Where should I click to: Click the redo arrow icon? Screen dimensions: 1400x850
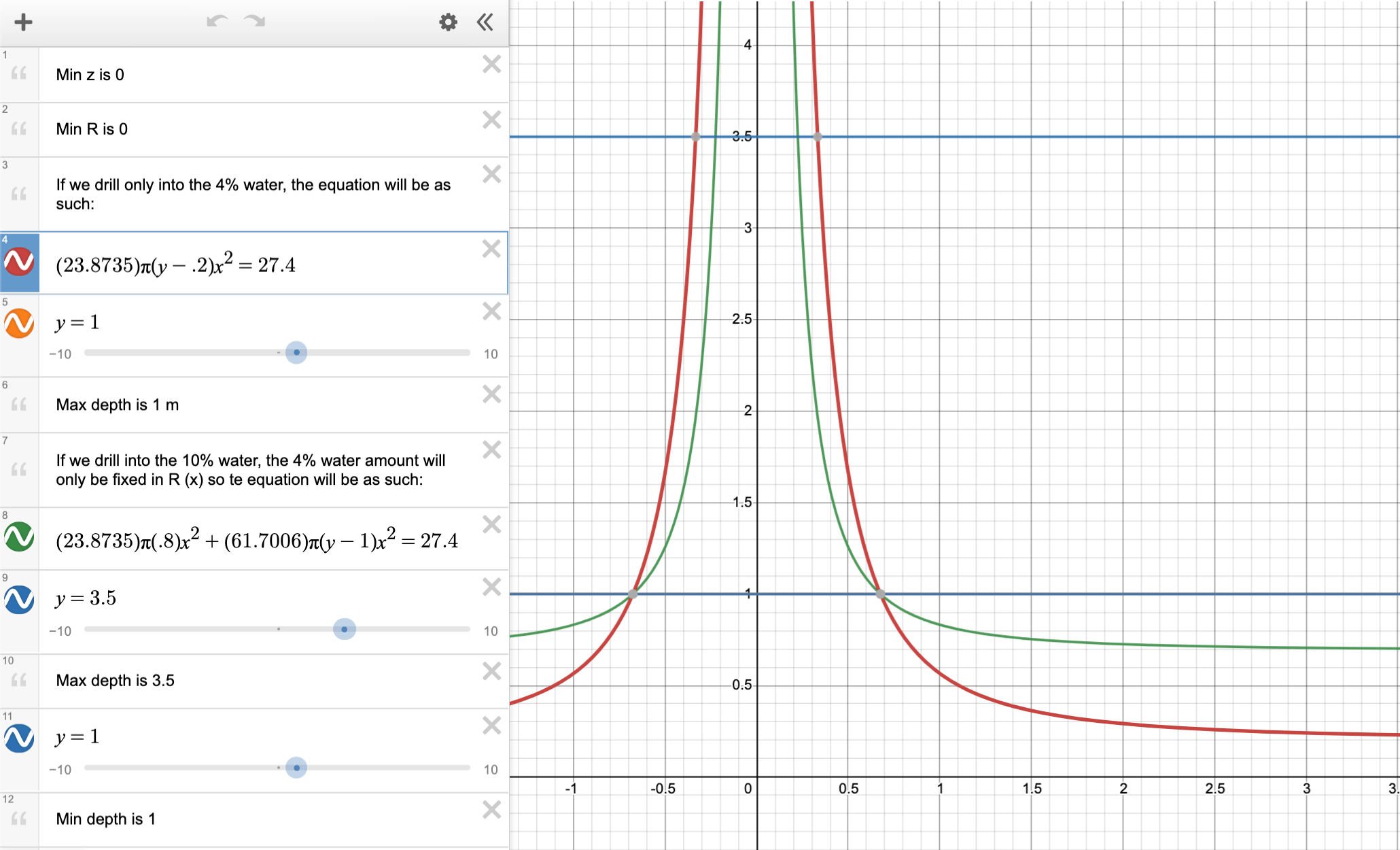[x=255, y=22]
